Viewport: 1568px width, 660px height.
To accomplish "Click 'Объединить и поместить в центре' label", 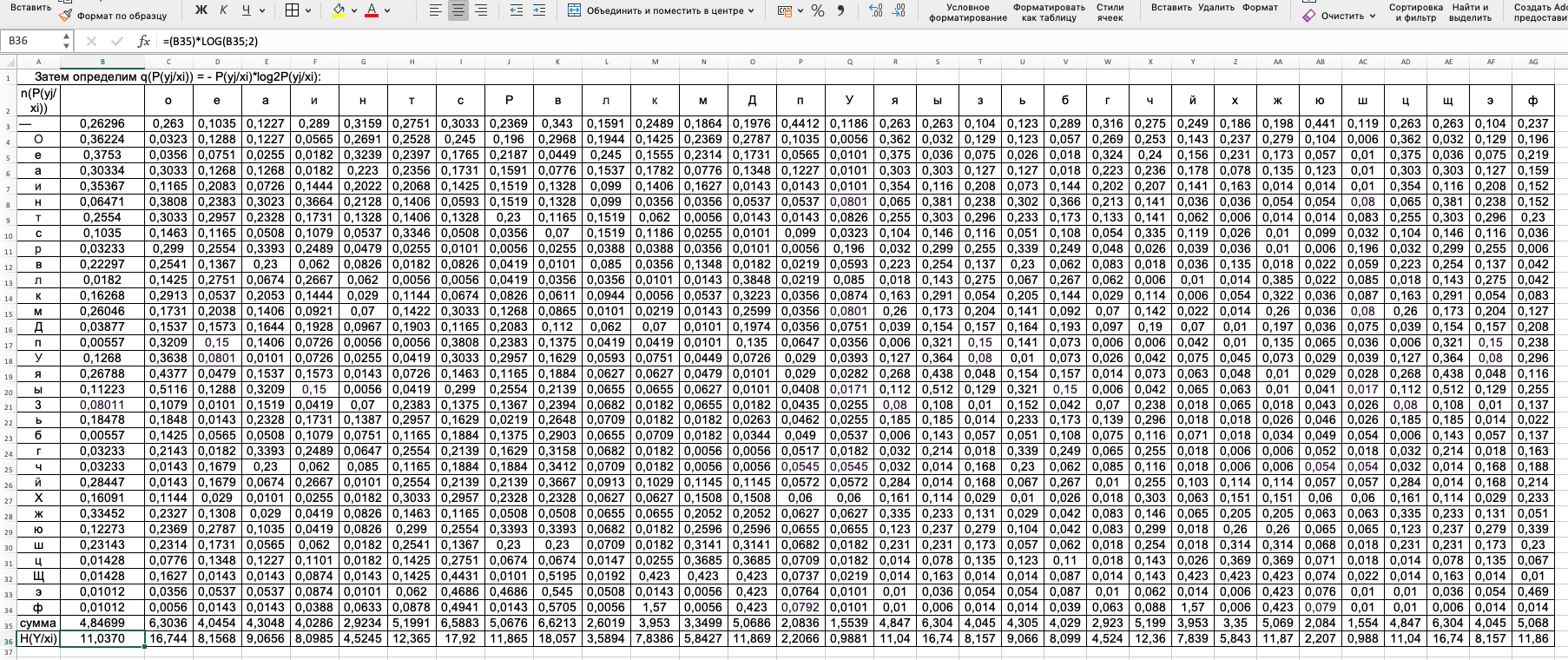I will [x=664, y=10].
